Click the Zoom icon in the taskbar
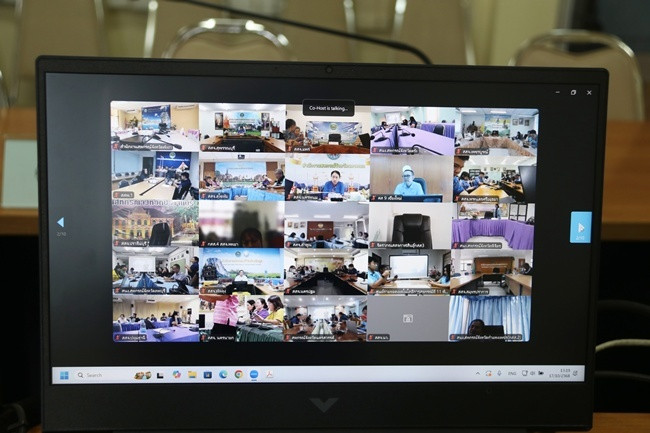 [254, 375]
